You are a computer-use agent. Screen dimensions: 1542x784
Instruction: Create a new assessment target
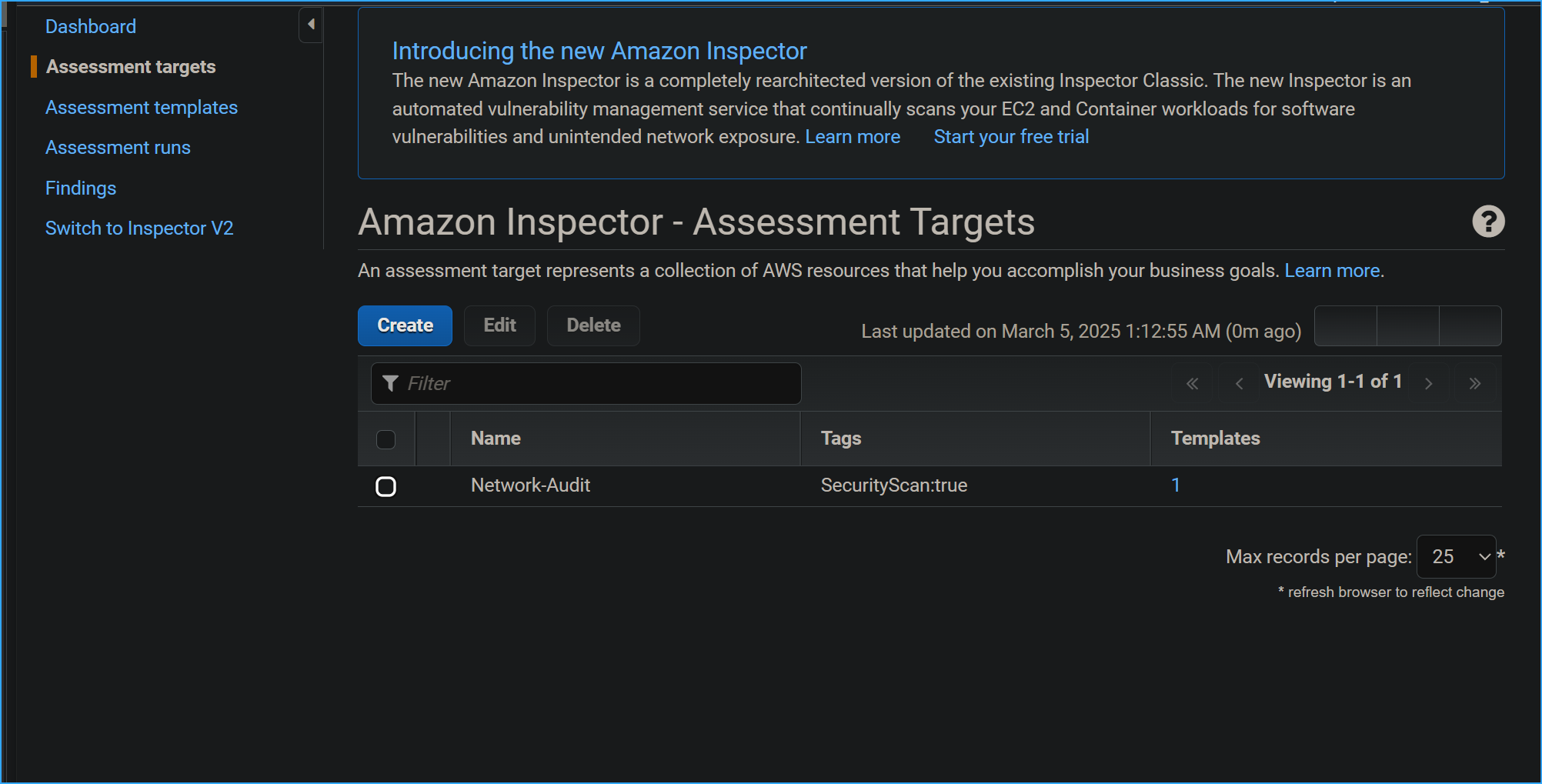tap(405, 325)
